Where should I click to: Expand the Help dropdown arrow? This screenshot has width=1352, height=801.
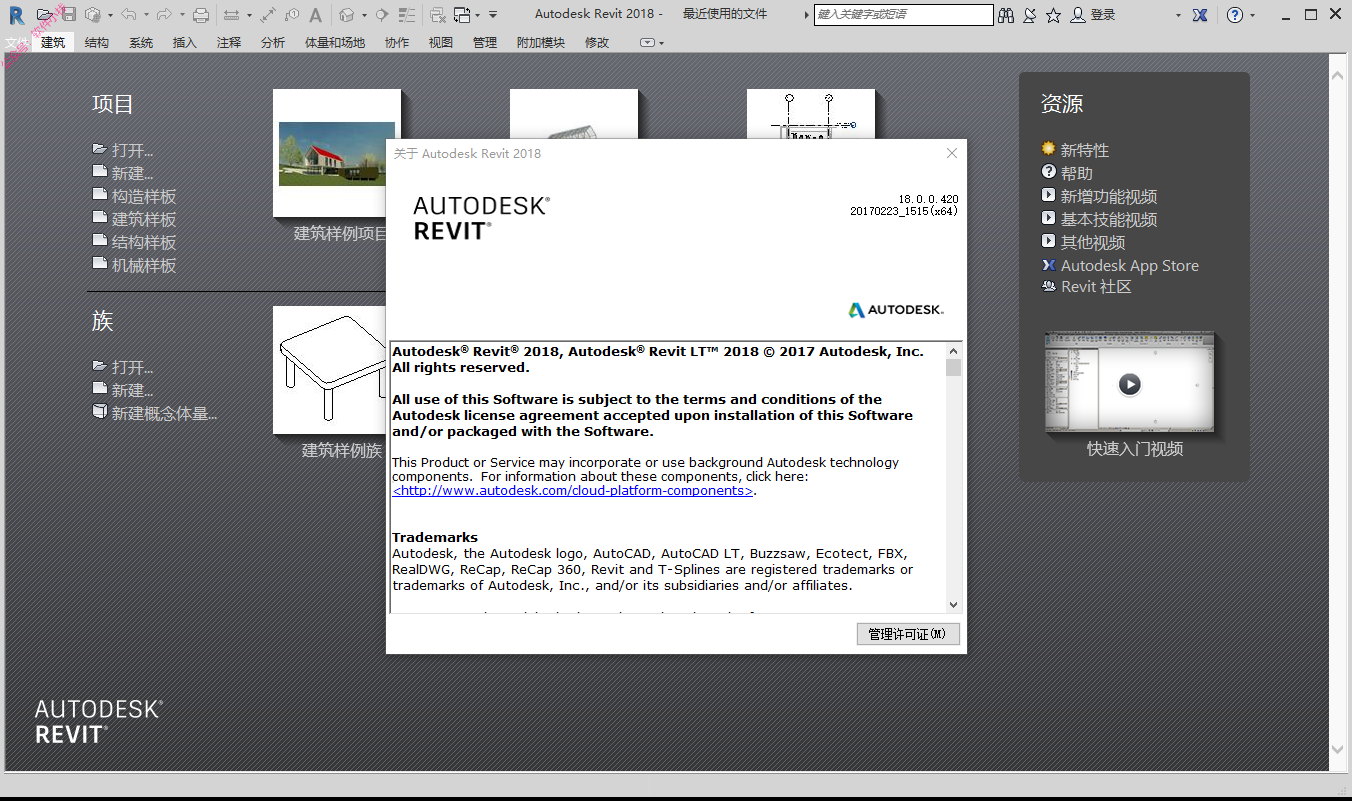point(1253,15)
